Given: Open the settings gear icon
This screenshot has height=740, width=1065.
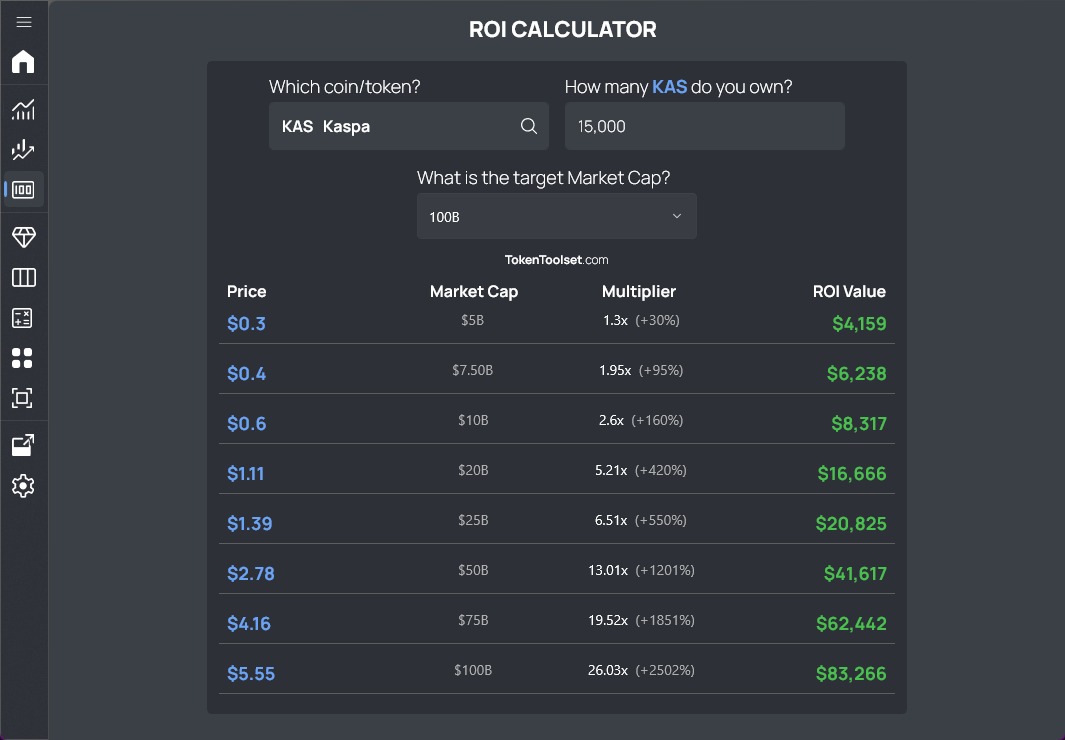Looking at the screenshot, I should coord(23,486).
